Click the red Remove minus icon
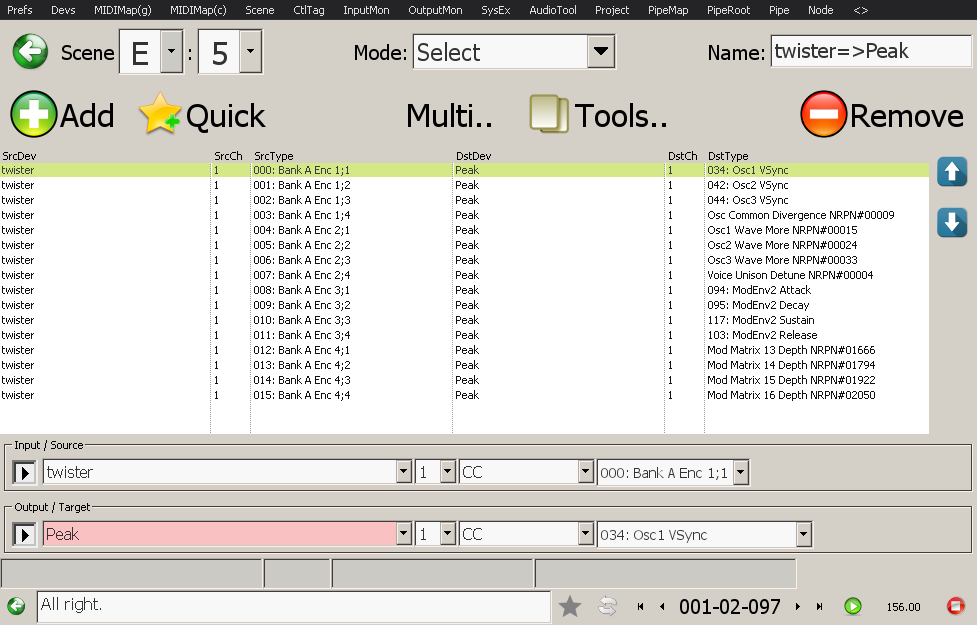The height and width of the screenshot is (625, 977). point(823,116)
